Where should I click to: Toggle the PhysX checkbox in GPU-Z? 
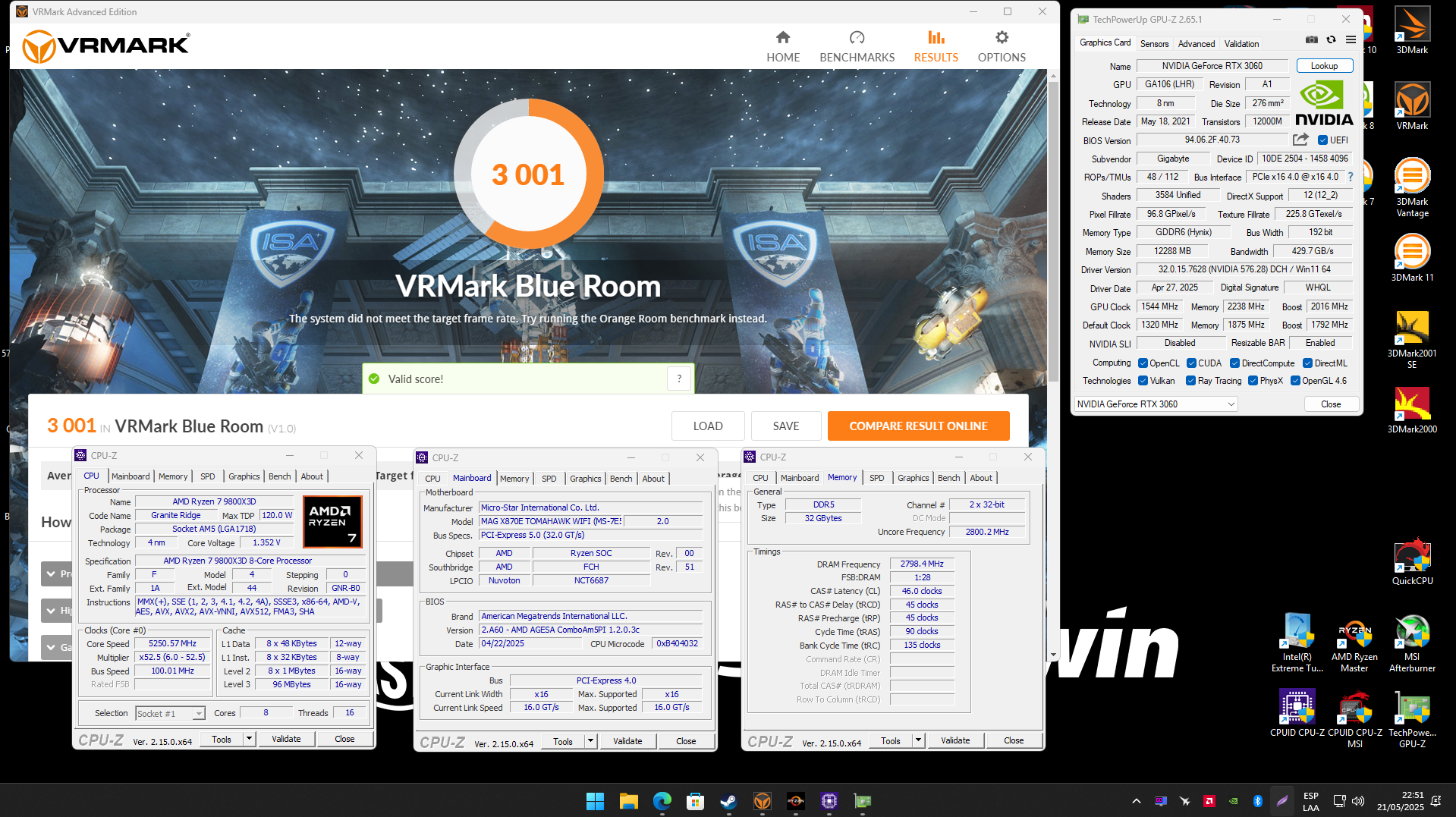coord(1253,381)
